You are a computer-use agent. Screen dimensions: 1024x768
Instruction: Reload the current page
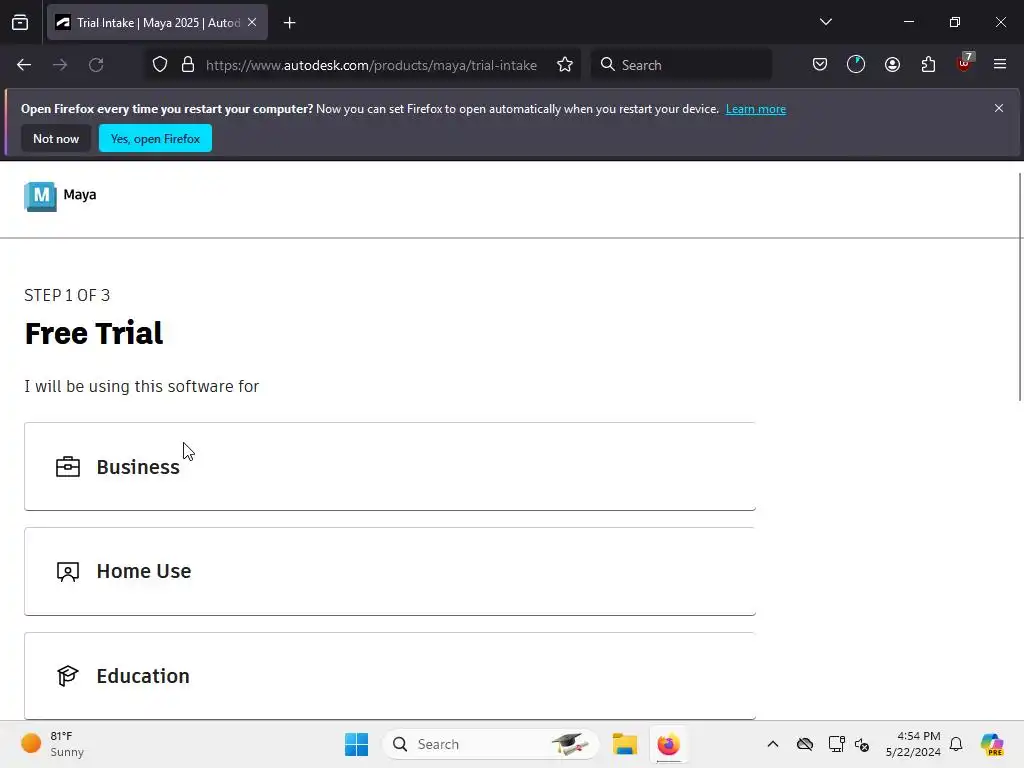click(x=96, y=65)
